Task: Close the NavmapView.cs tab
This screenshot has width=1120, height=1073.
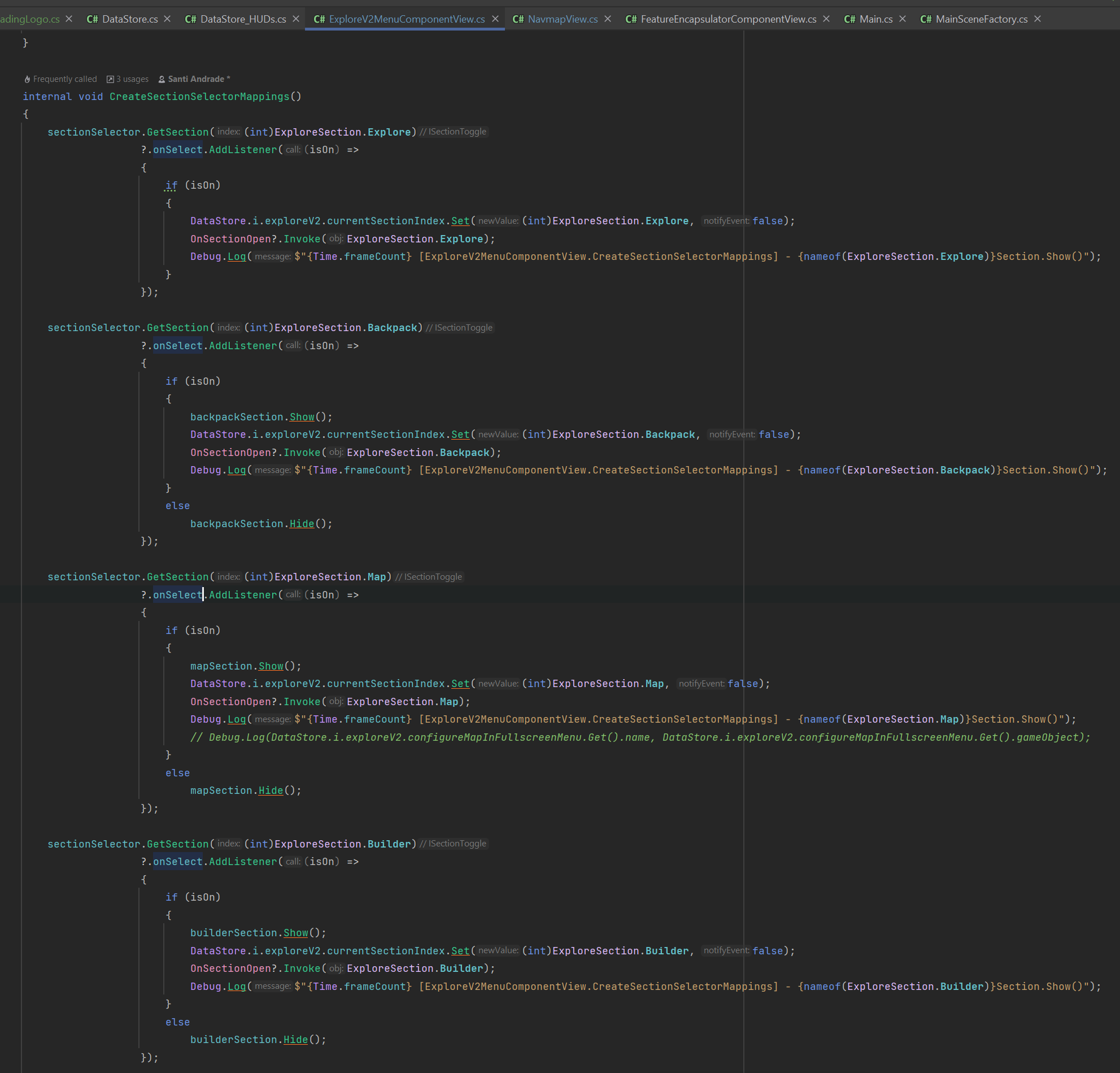Action: [607, 19]
